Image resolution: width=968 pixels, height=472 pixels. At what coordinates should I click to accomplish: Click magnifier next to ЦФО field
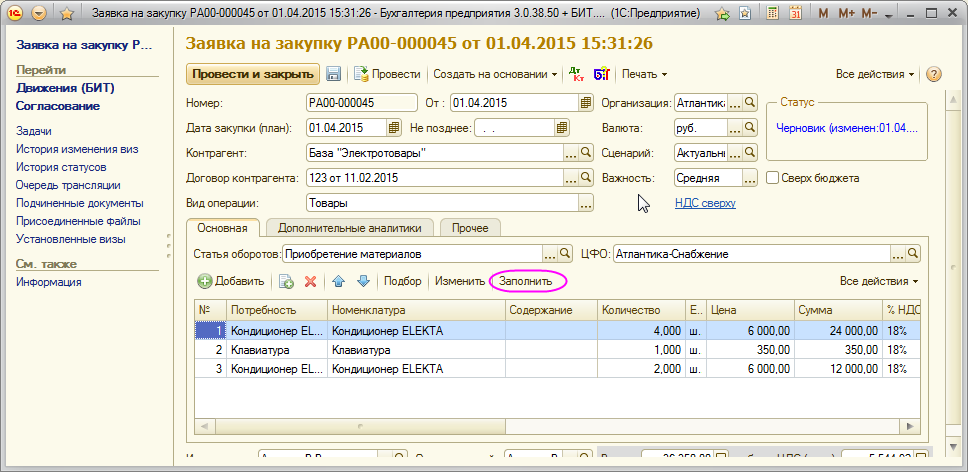click(x=913, y=253)
